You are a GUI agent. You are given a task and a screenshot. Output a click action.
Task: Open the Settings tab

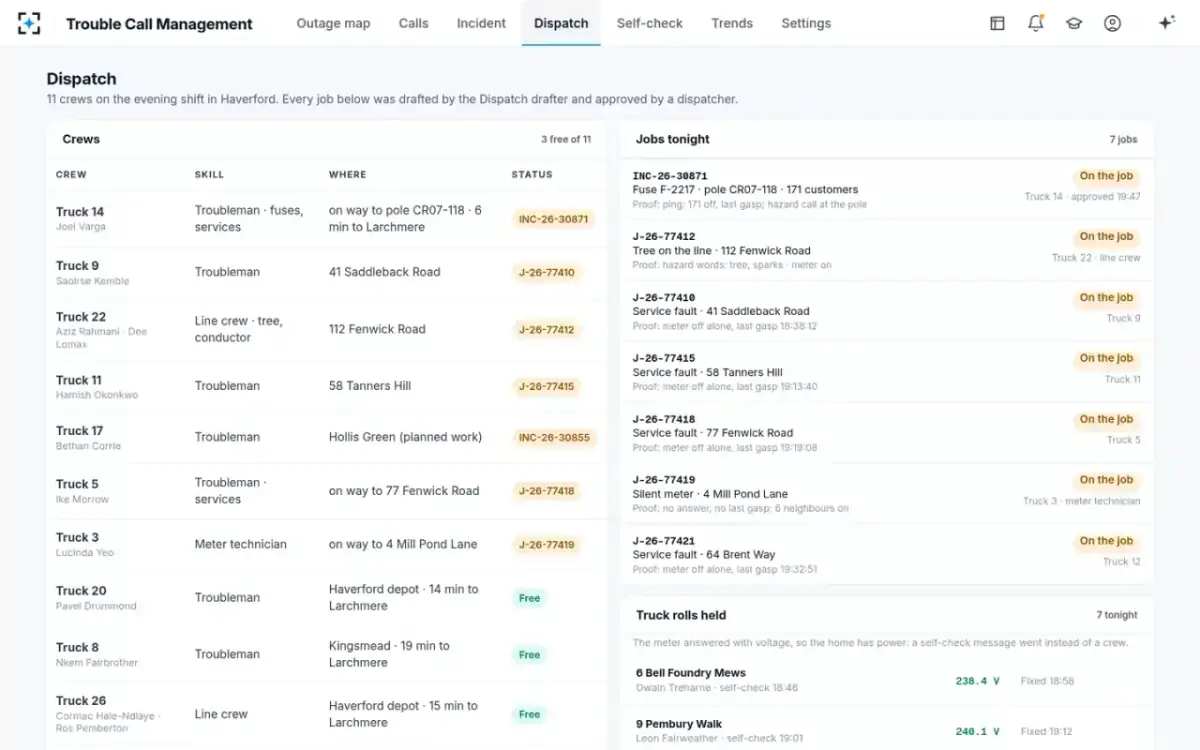click(806, 23)
